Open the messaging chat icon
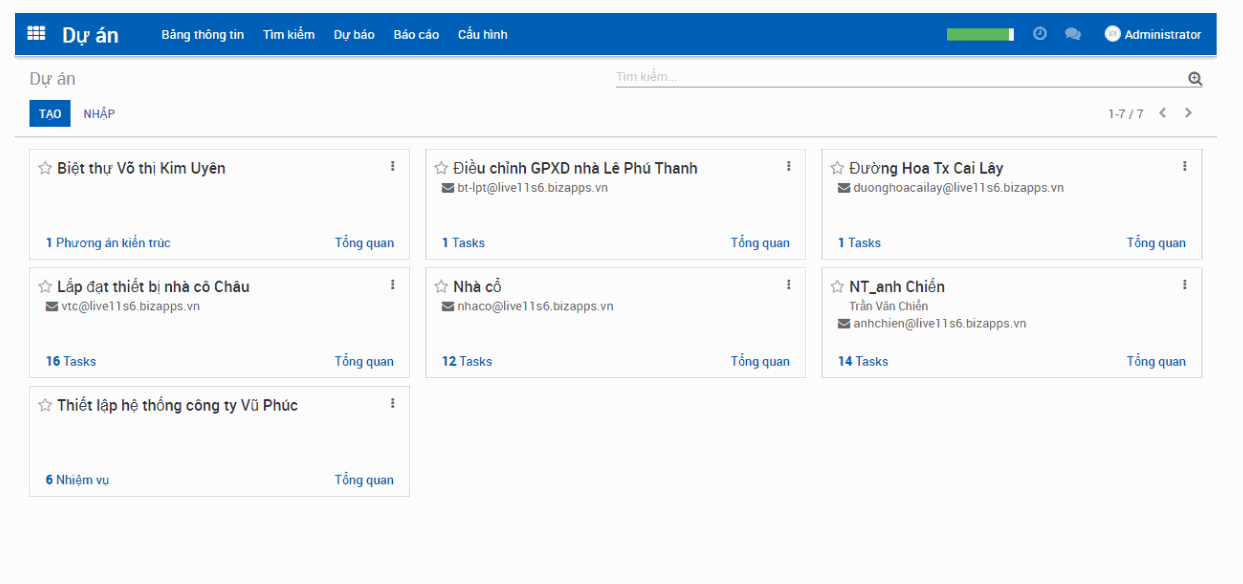Screen dimensions: 1243x584 (x=1072, y=33)
